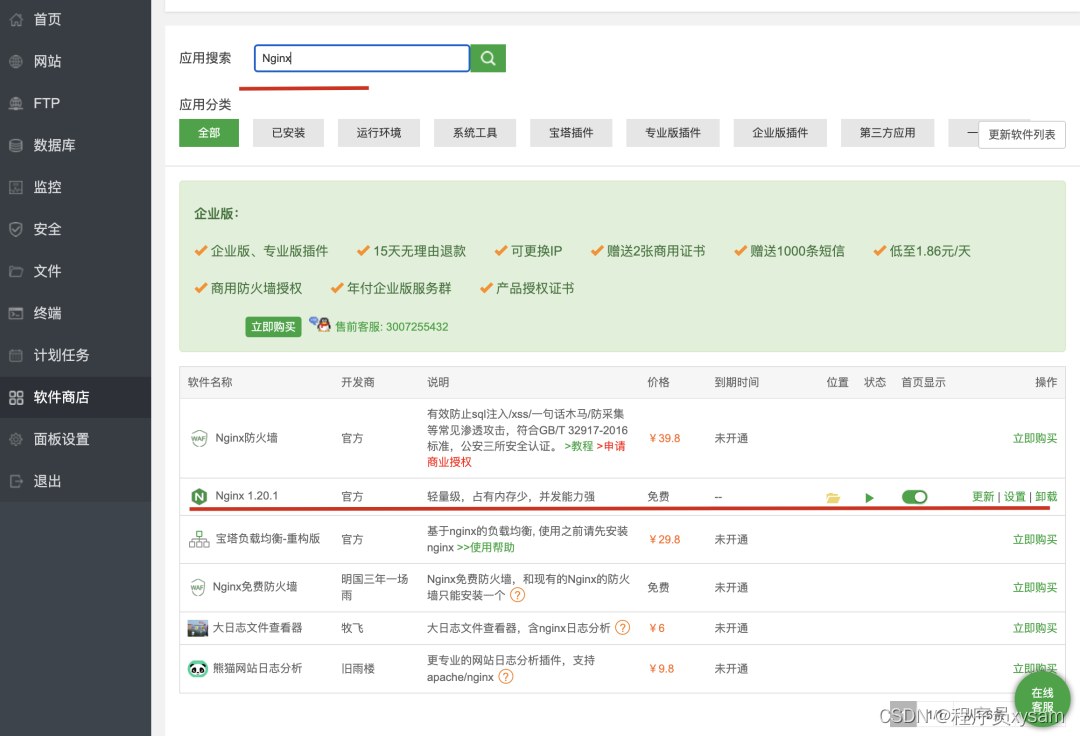Open the 文件 sidebar item
Screen dimensions: 1080x736
tap(75, 271)
